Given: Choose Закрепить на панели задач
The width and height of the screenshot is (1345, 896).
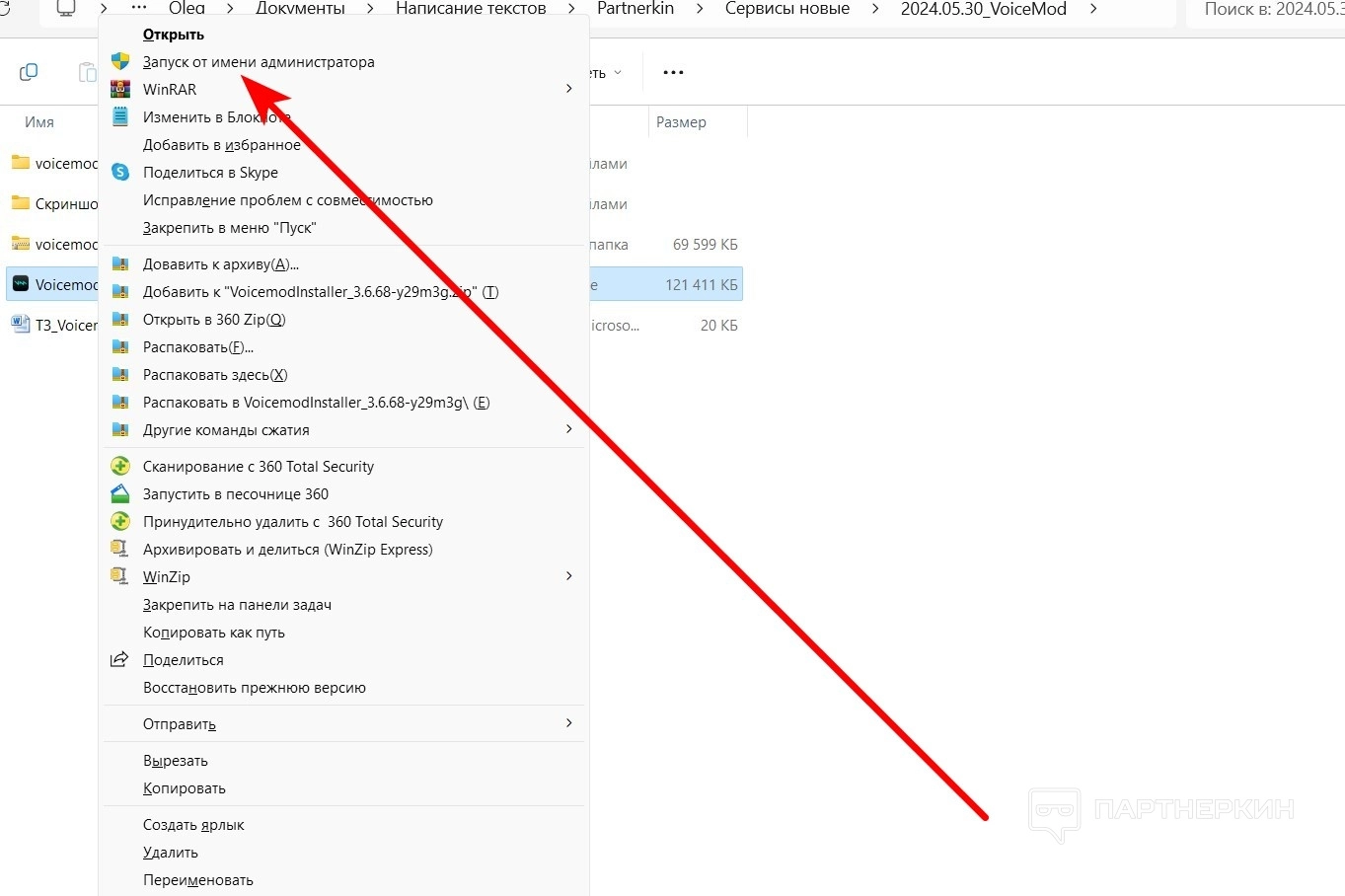Looking at the screenshot, I should tap(237, 604).
